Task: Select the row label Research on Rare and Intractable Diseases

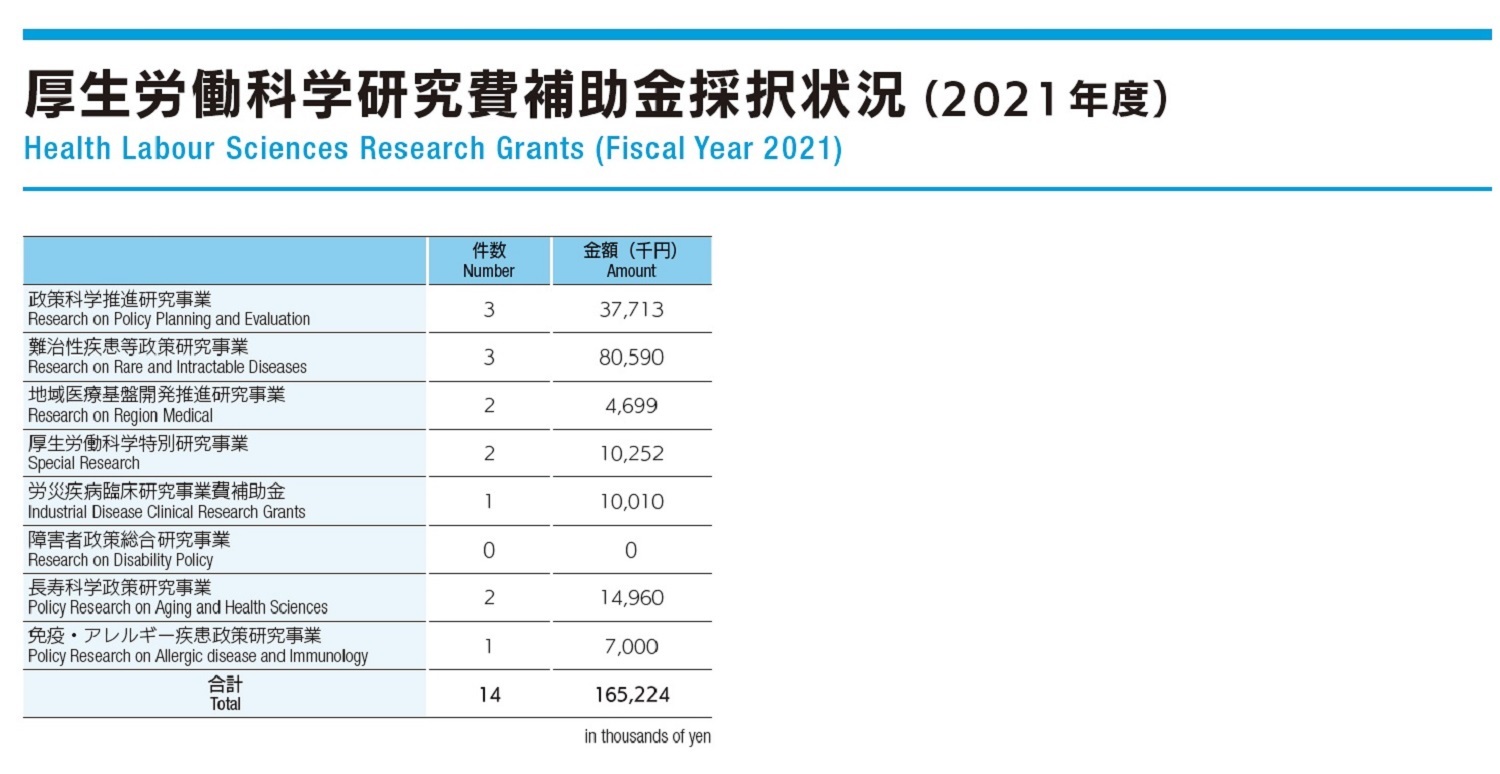Action: (167, 367)
